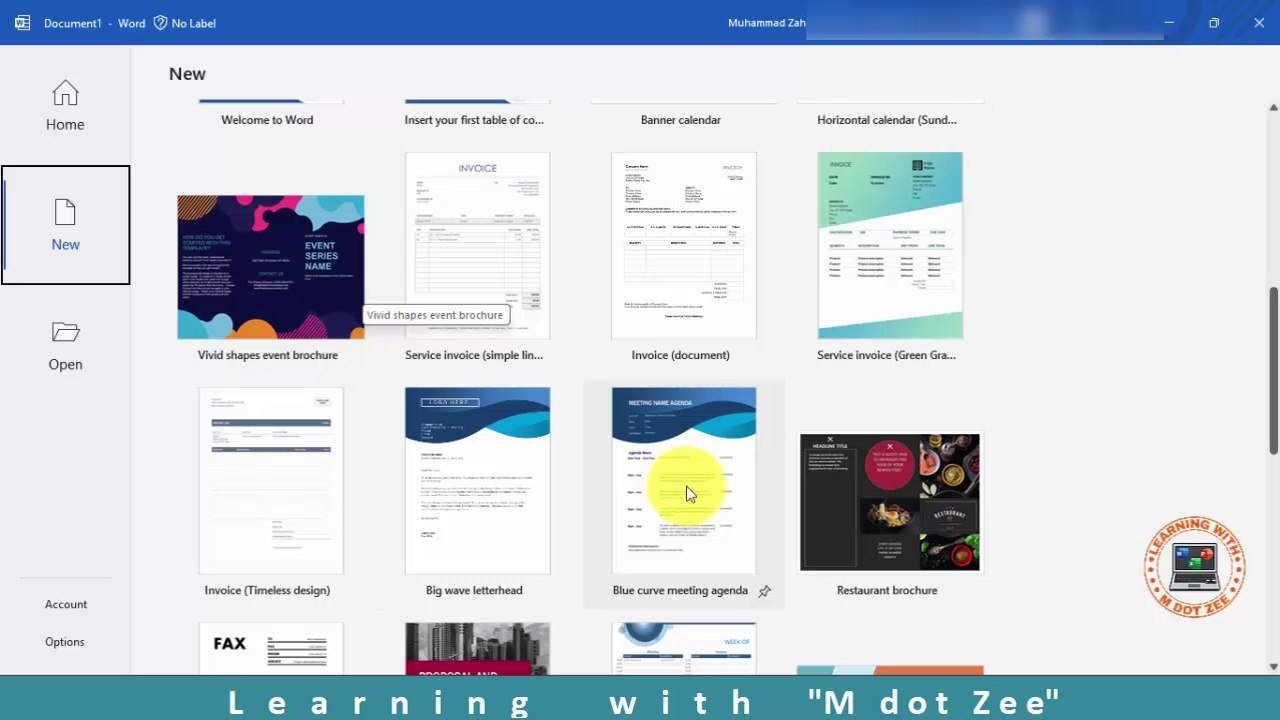Open the week planner template thumbnail
Viewport: 1280px width, 720px height.
(x=684, y=648)
